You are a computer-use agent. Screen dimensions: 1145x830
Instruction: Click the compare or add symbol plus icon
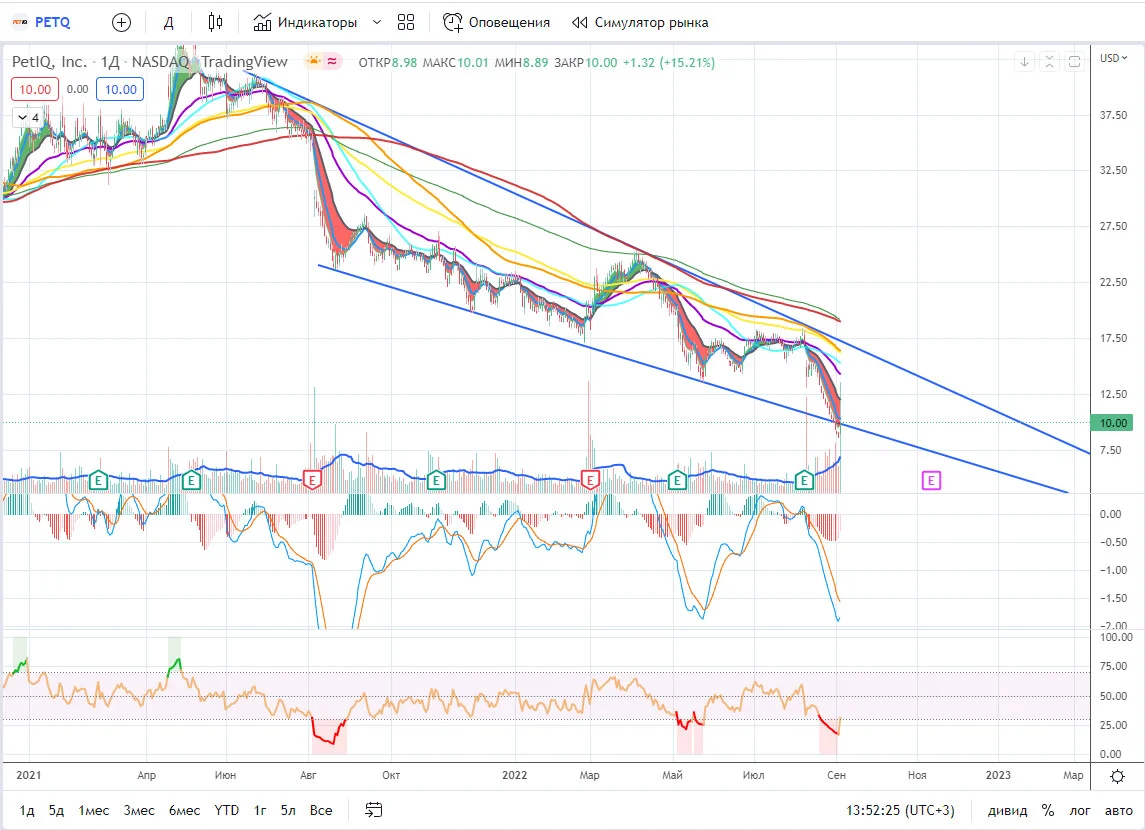tap(121, 23)
